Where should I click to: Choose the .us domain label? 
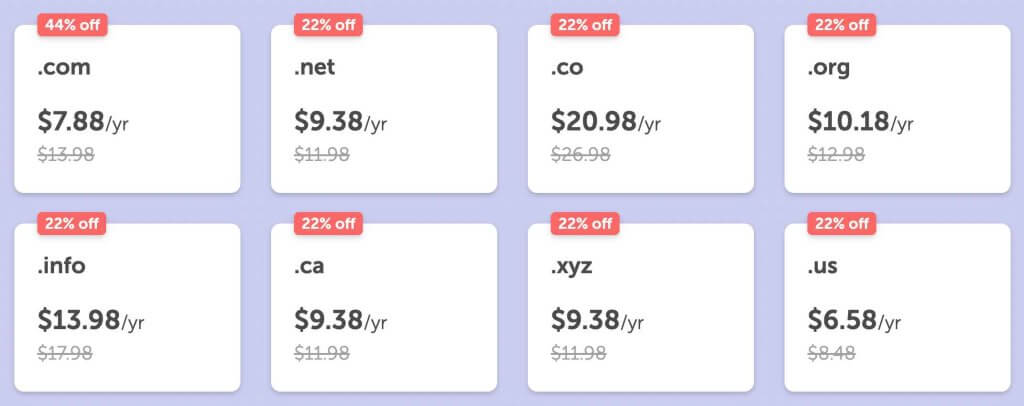pyautogui.click(x=825, y=268)
